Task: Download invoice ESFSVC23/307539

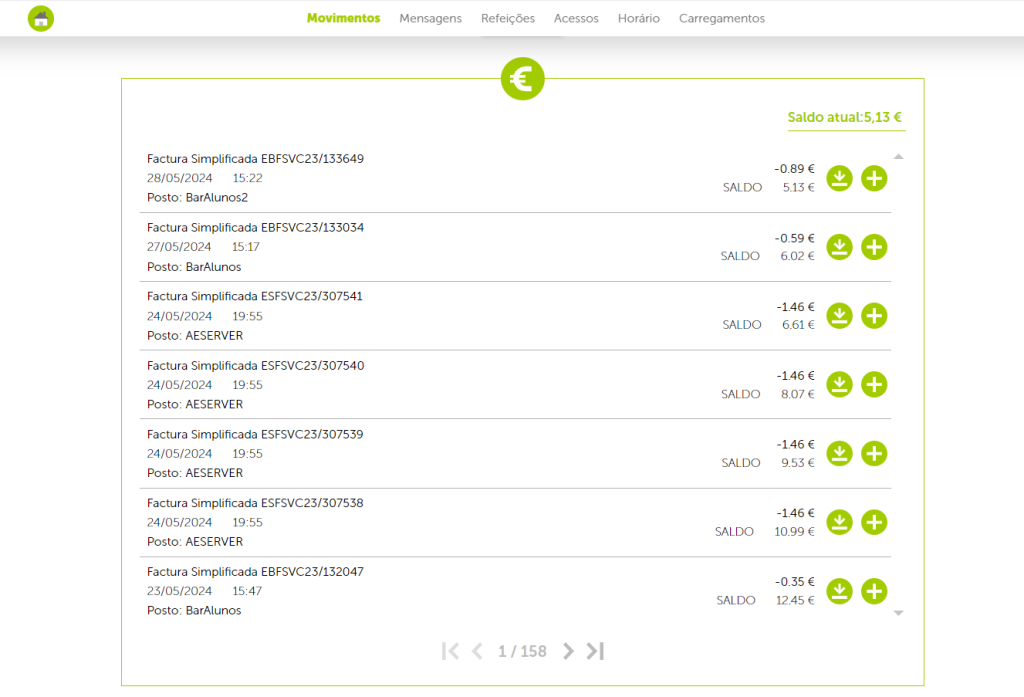Action: coord(840,454)
